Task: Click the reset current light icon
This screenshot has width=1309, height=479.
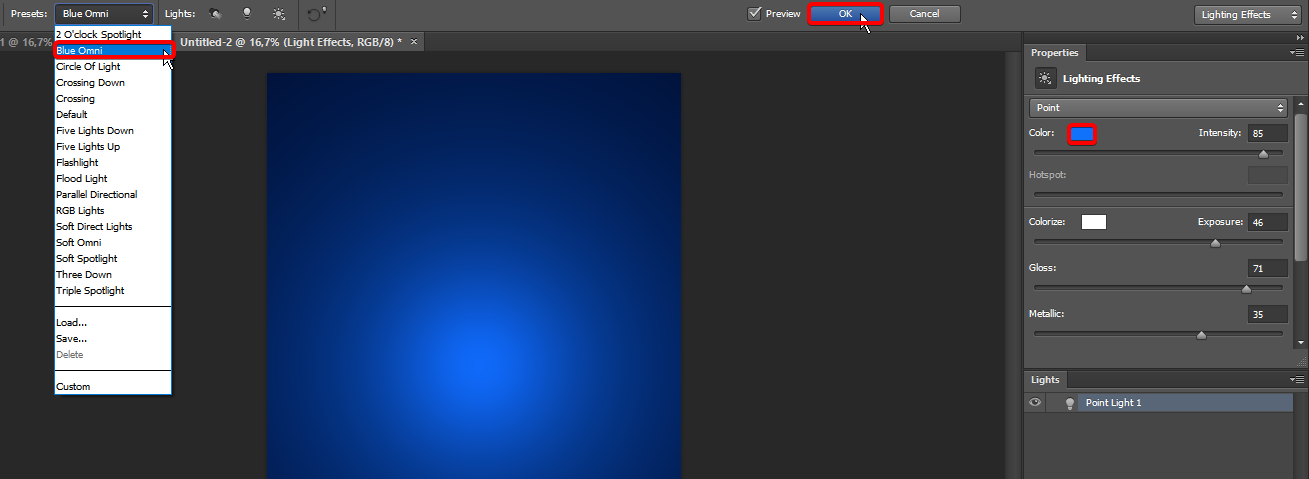Action: pyautogui.click(x=316, y=14)
